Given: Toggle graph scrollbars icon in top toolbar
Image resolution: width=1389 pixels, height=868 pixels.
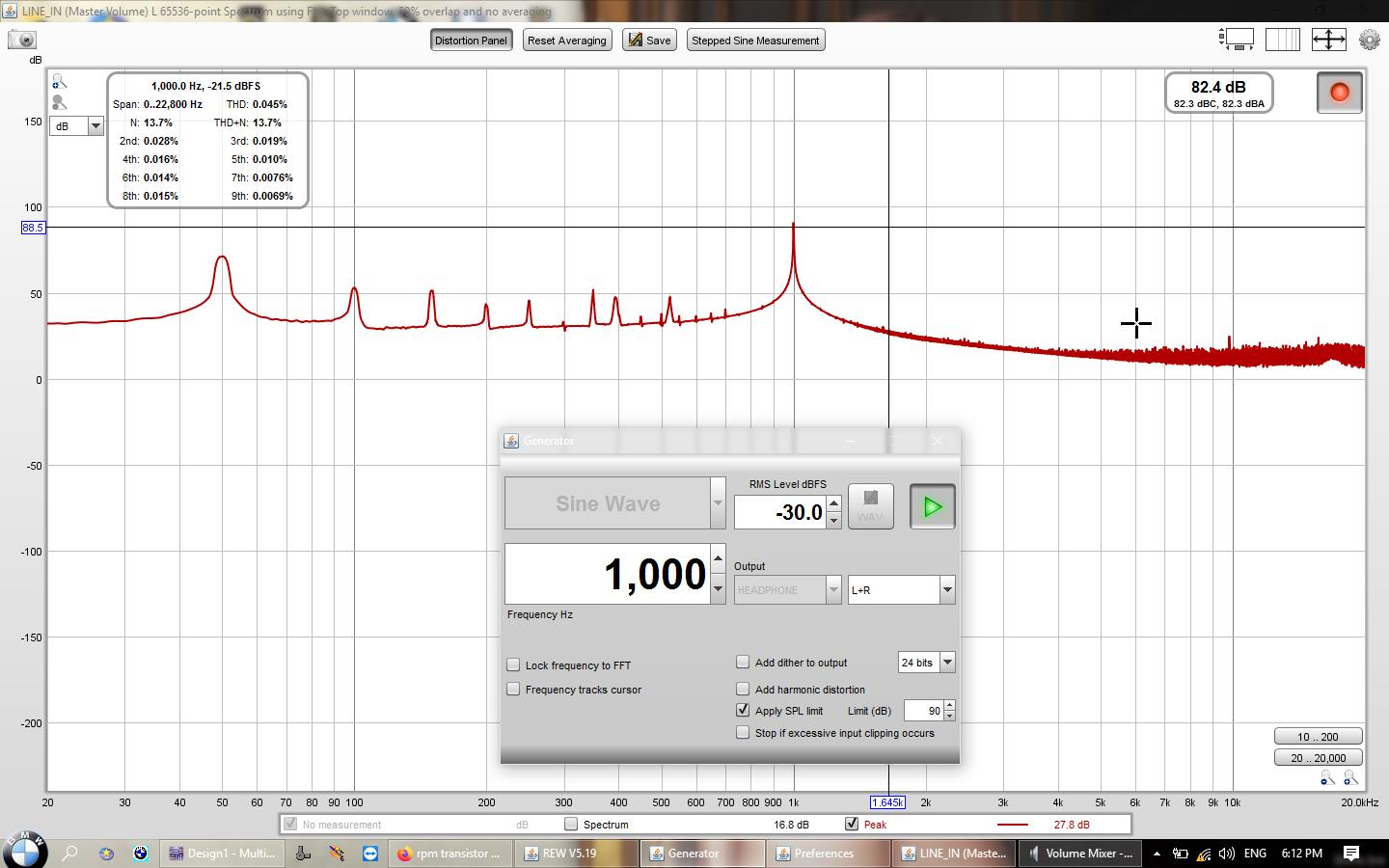Looking at the screenshot, I should click(1237, 40).
